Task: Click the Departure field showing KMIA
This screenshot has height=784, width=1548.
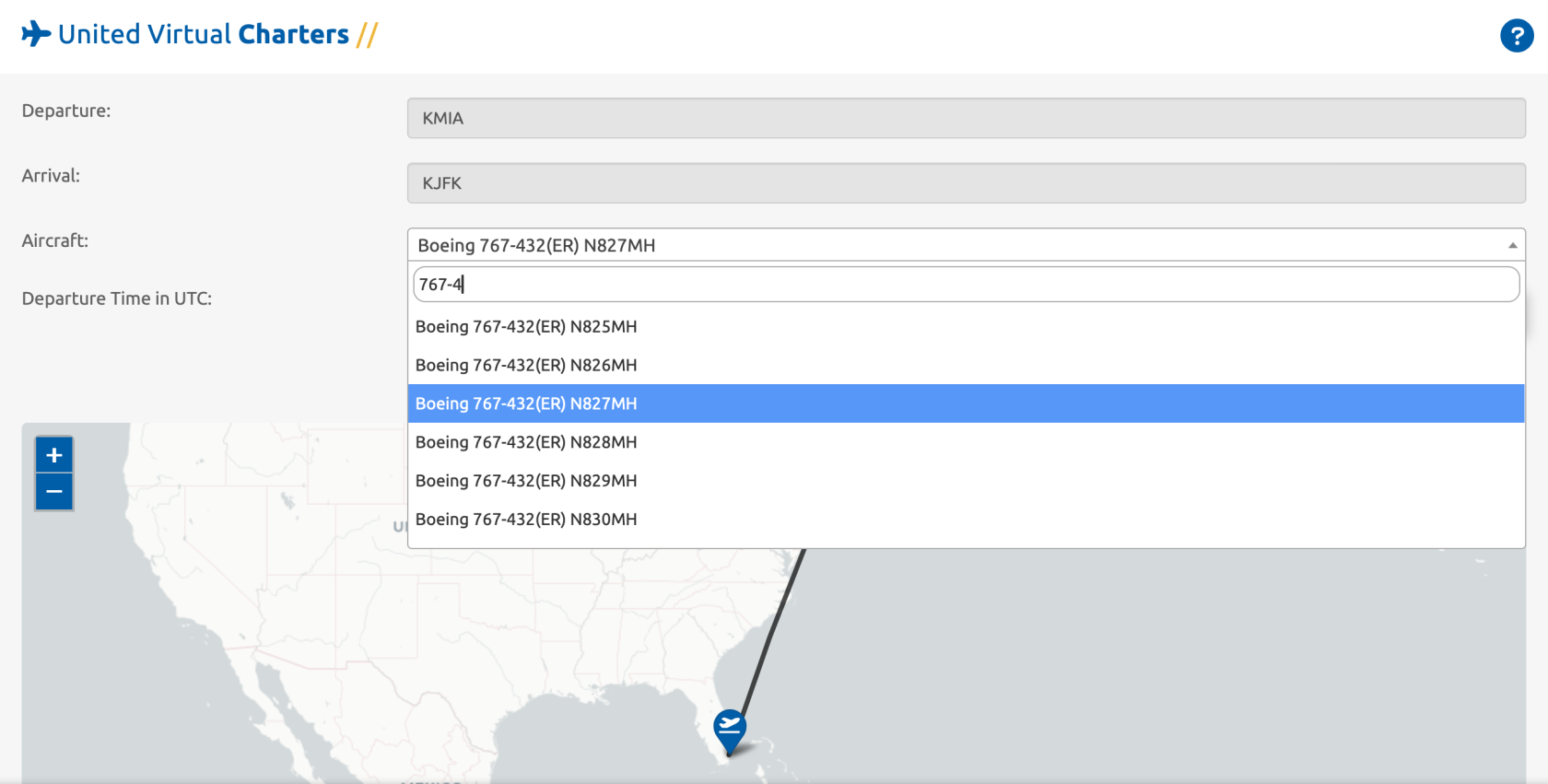Action: click(966, 119)
